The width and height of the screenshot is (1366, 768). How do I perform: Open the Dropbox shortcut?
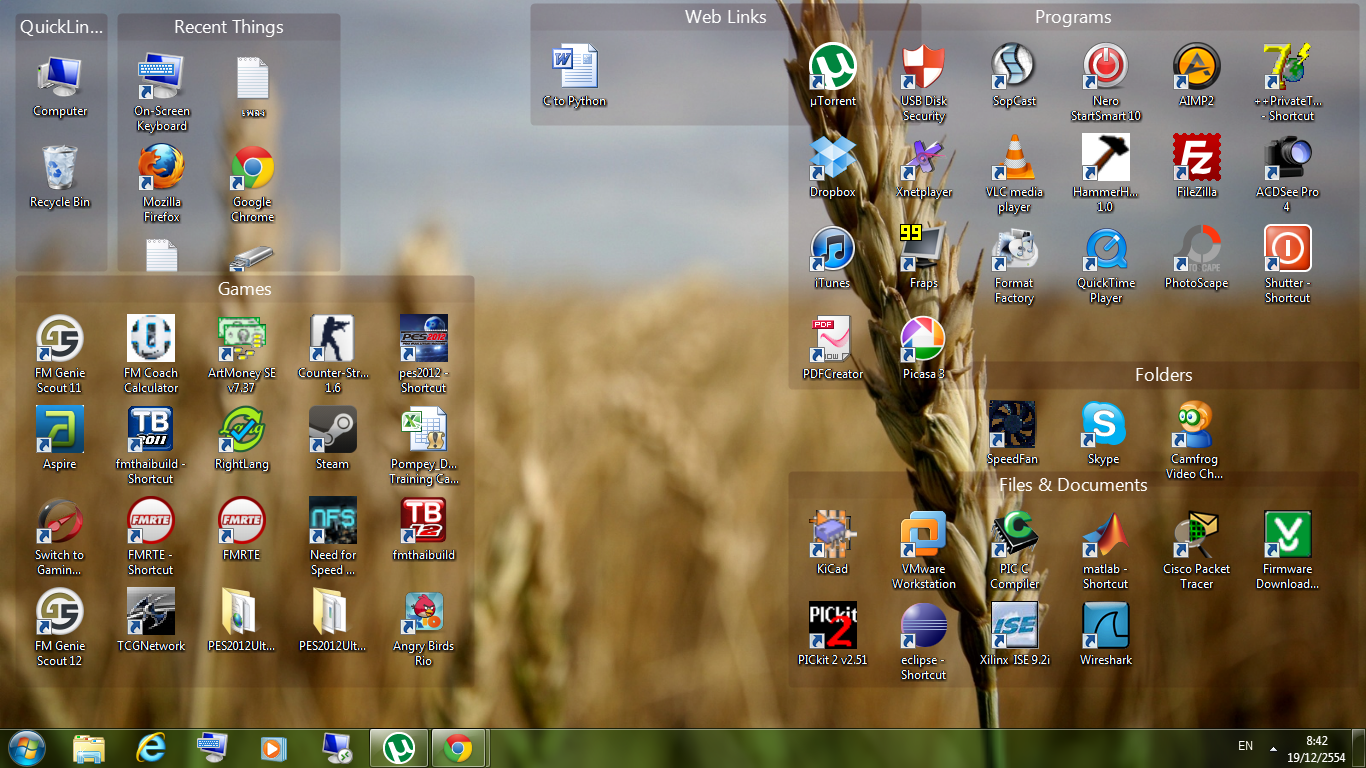click(x=832, y=166)
